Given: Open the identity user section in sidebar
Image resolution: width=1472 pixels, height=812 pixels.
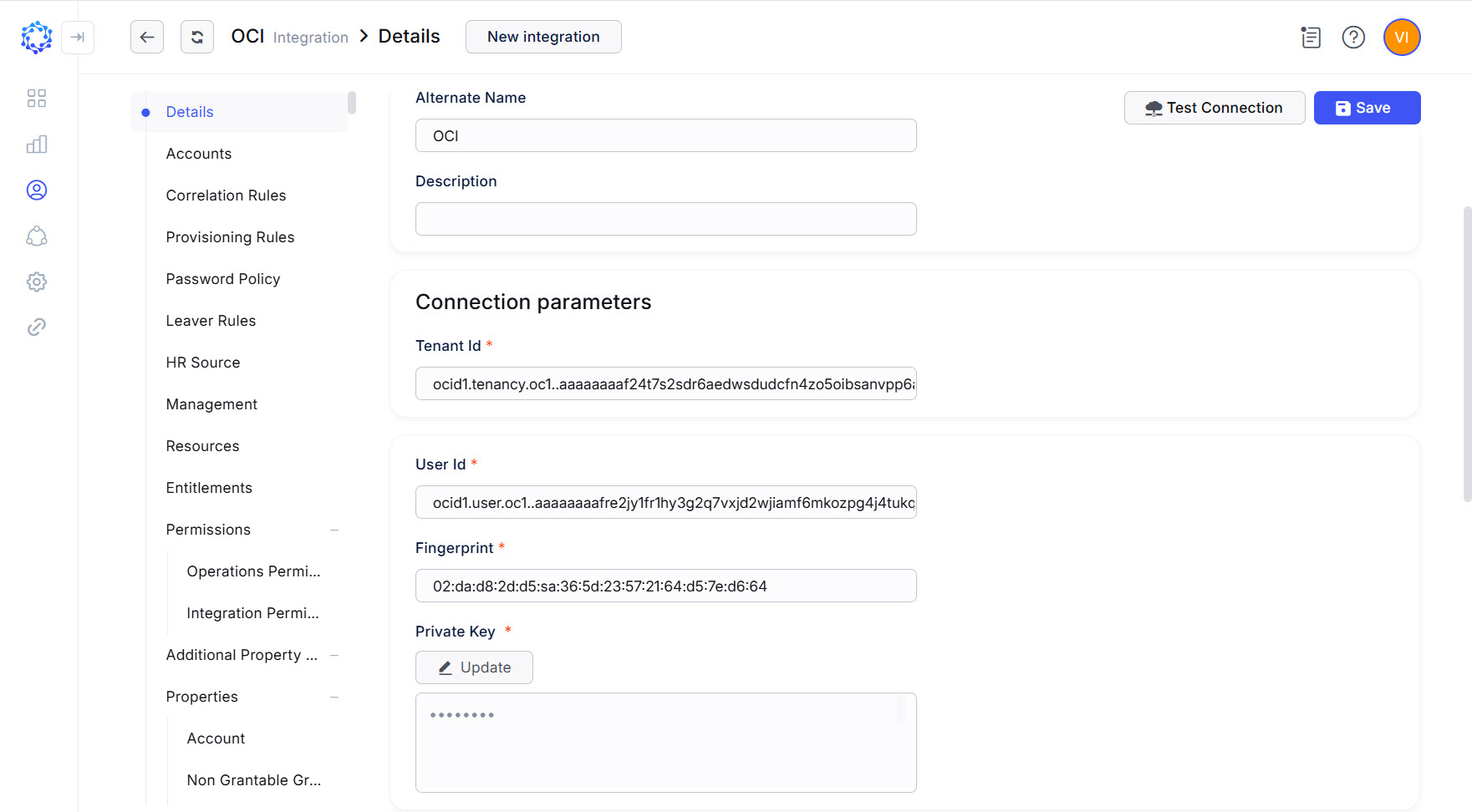Looking at the screenshot, I should tap(36, 190).
